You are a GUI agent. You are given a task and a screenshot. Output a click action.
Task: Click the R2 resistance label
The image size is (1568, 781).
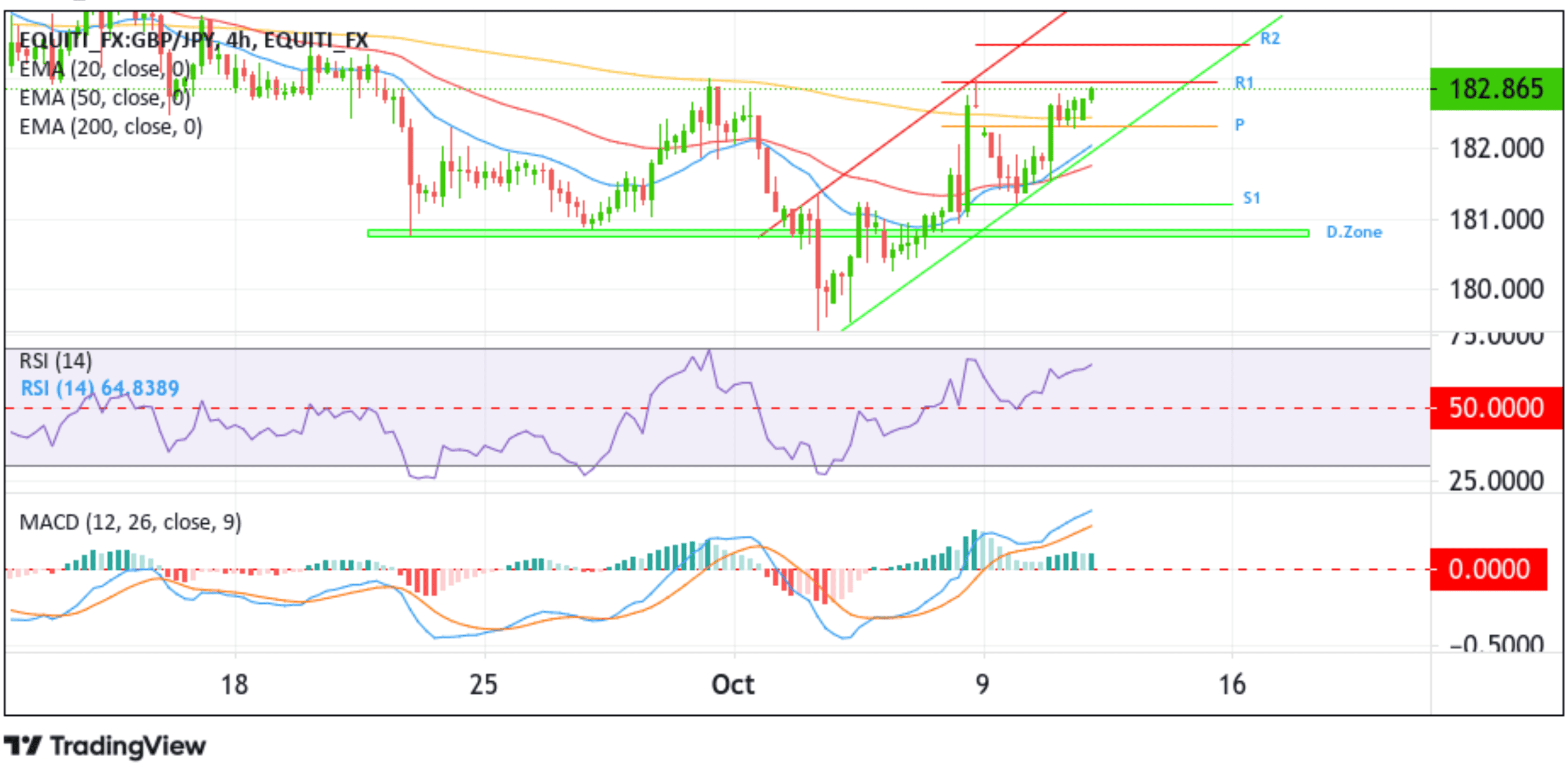1270,39
